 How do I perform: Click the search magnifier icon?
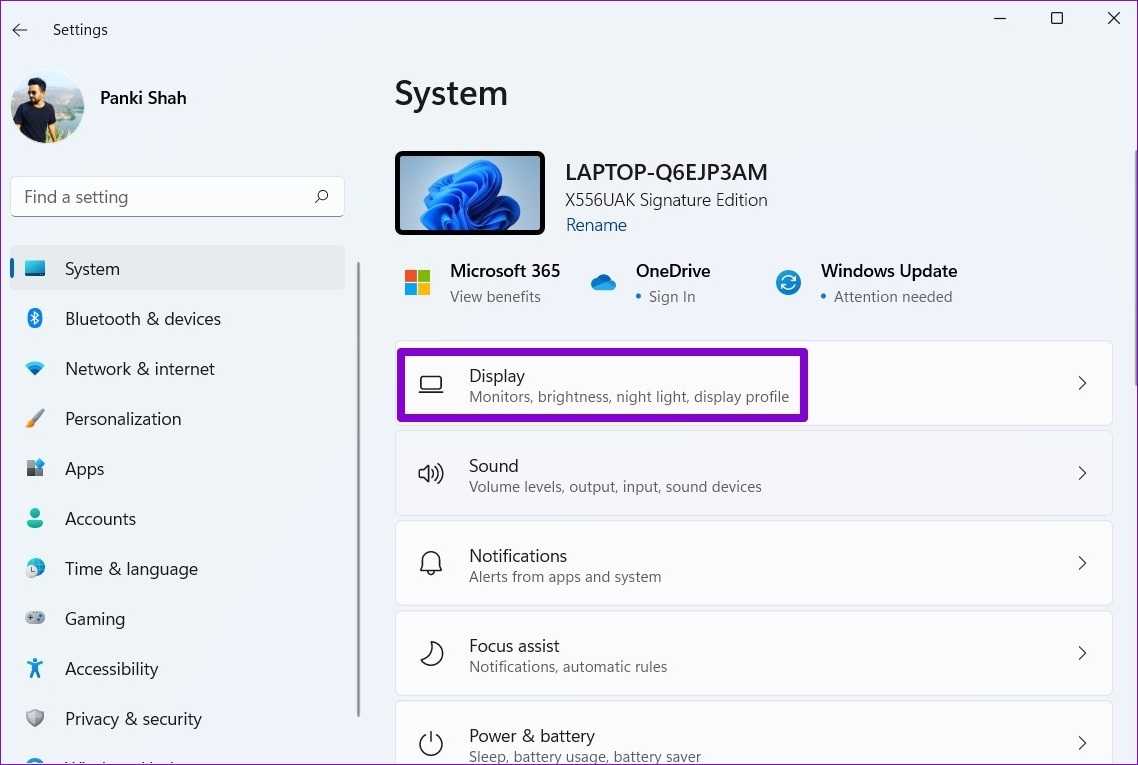tap(321, 197)
